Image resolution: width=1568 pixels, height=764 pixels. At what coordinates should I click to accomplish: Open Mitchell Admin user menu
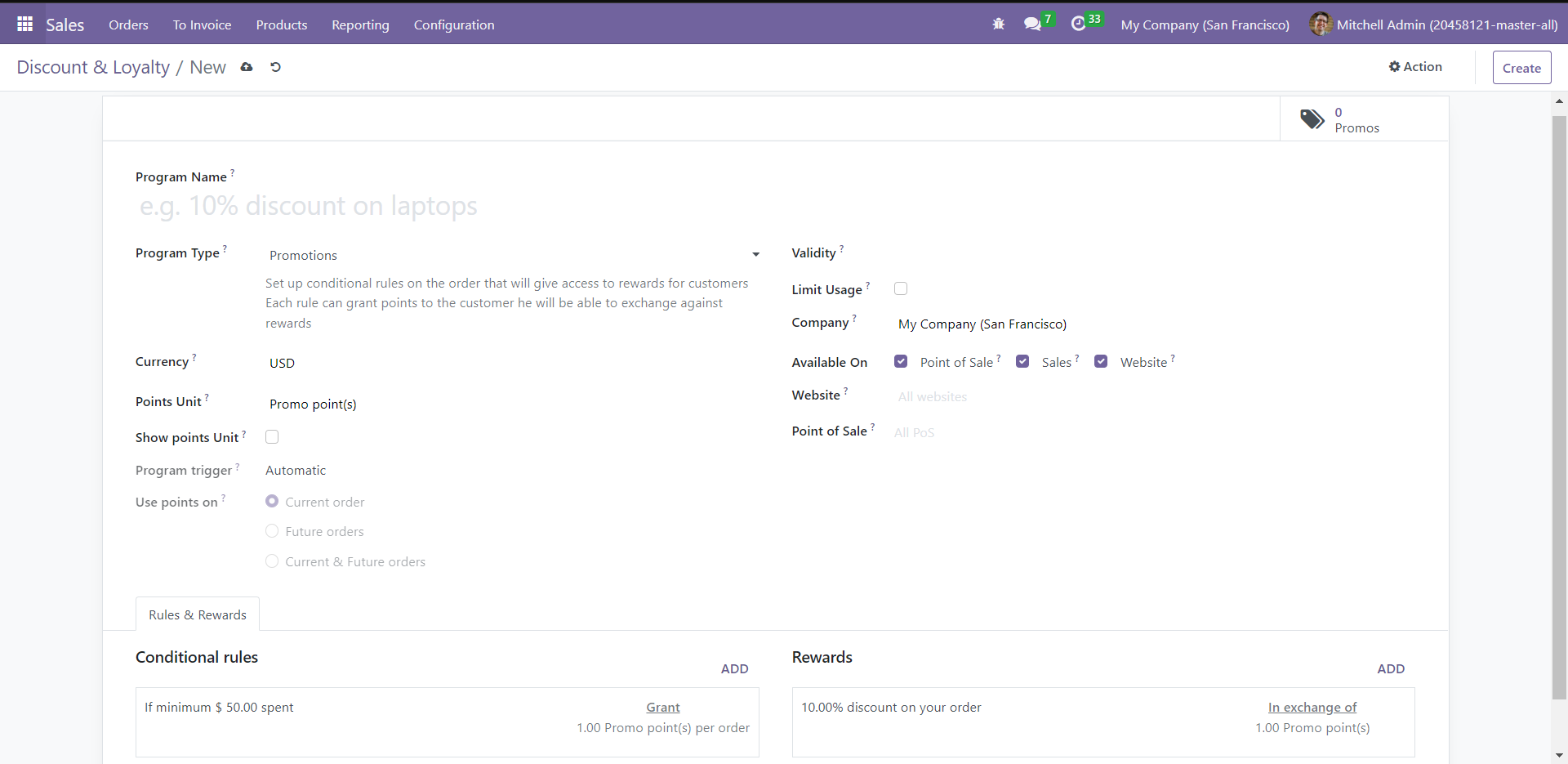coord(1433,25)
